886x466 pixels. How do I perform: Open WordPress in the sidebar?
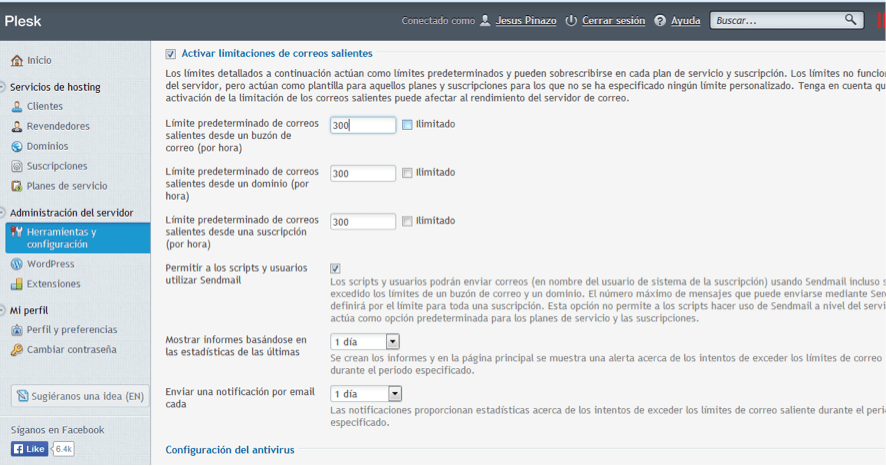(x=50, y=264)
